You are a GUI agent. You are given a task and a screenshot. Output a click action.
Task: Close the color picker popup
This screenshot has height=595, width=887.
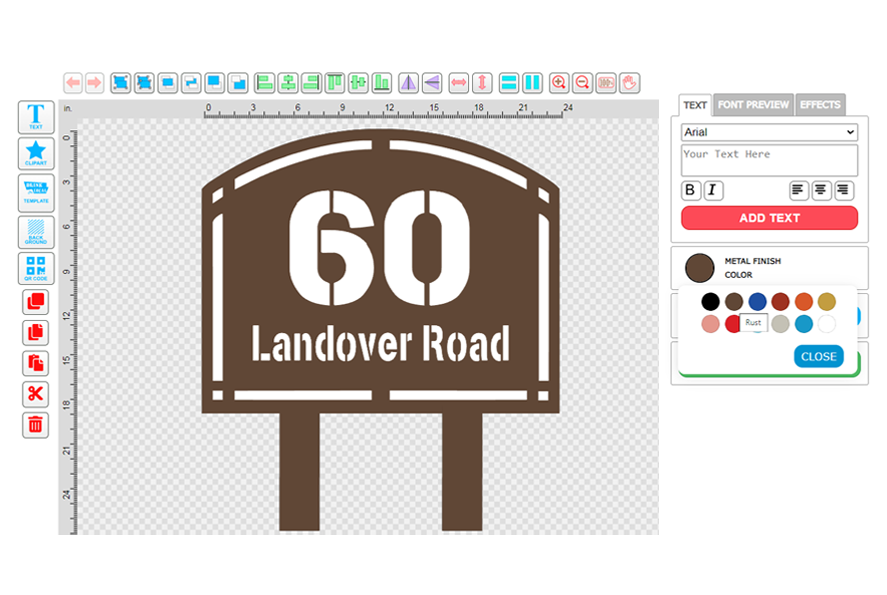[x=818, y=357]
